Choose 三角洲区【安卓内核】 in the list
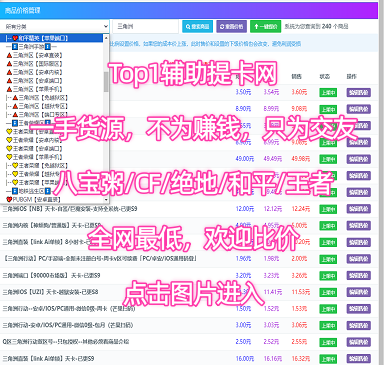384x365 pixels. point(52,72)
